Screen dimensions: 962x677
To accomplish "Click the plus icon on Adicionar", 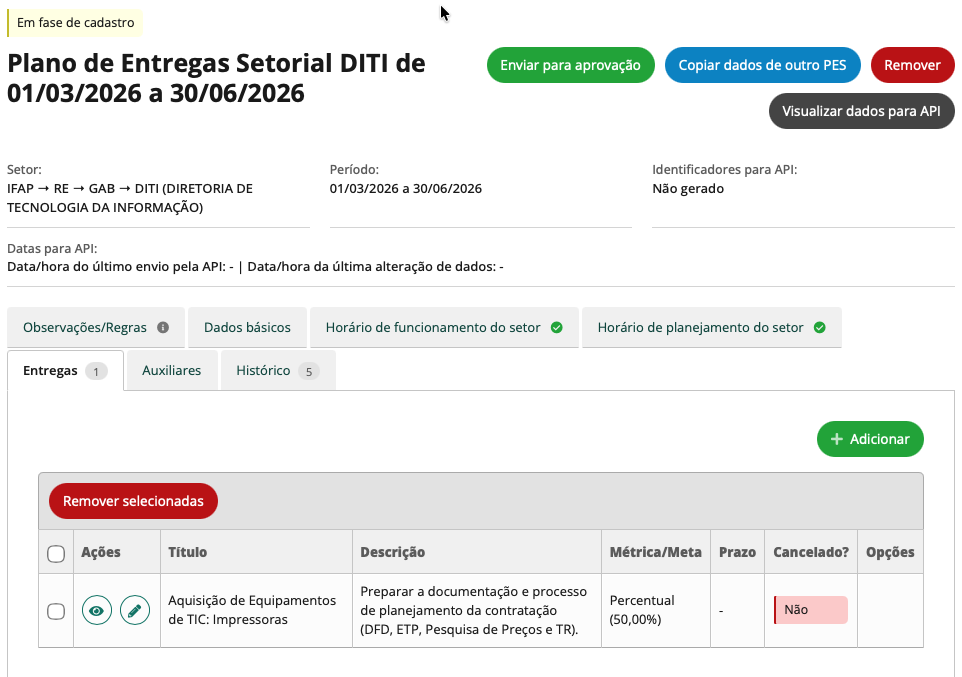I will click(x=837, y=439).
